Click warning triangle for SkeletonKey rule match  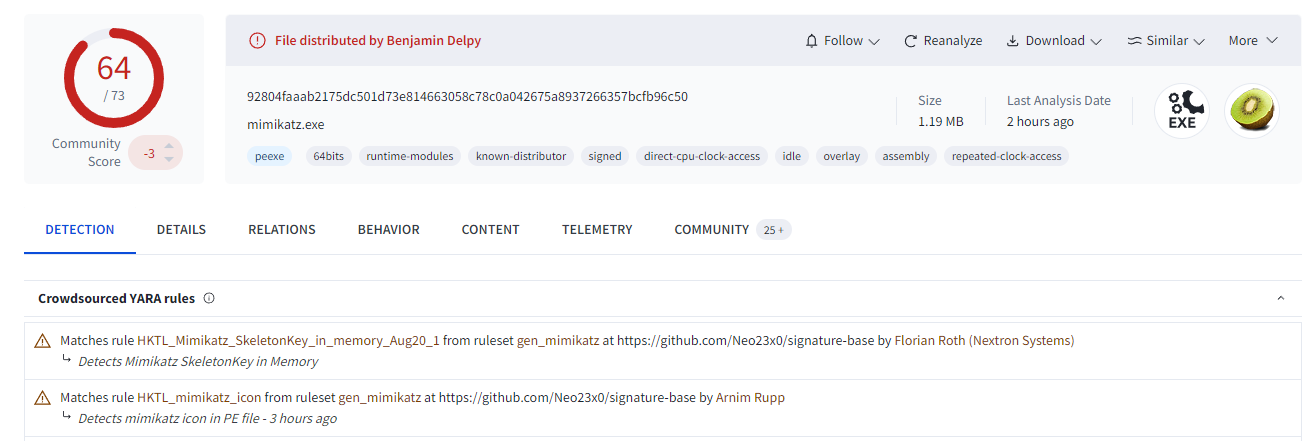[x=43, y=341]
